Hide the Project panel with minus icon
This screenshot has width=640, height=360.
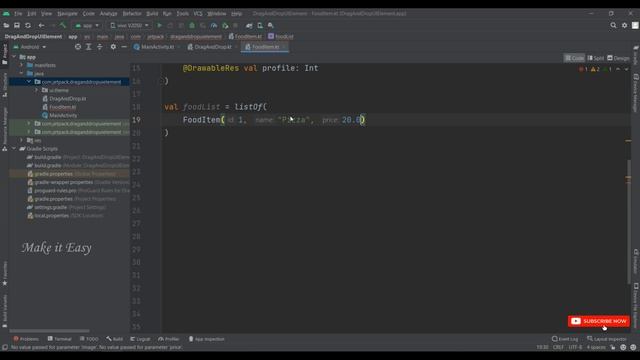click(x=124, y=47)
